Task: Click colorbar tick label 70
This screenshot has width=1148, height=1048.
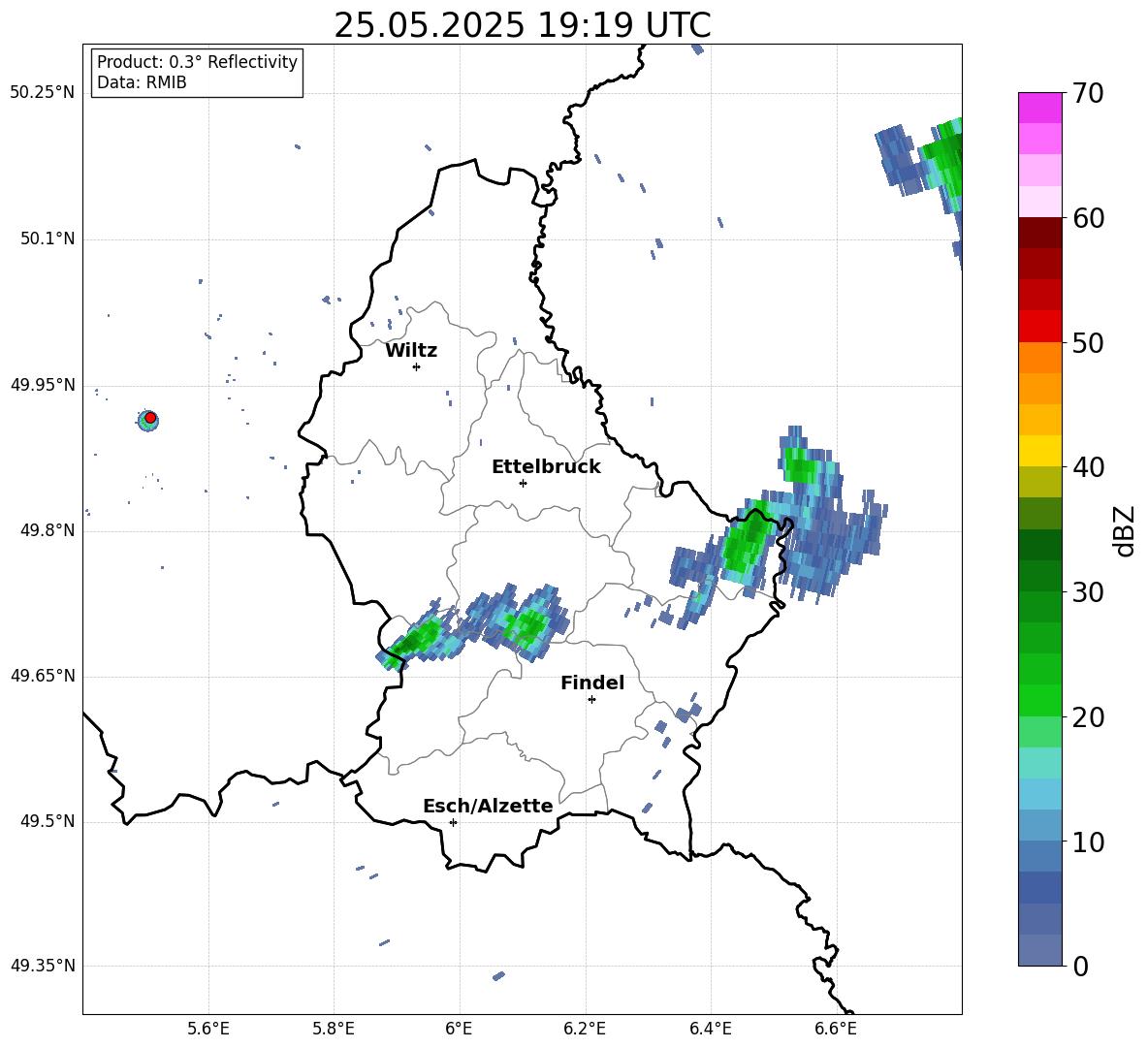Action: [1088, 93]
